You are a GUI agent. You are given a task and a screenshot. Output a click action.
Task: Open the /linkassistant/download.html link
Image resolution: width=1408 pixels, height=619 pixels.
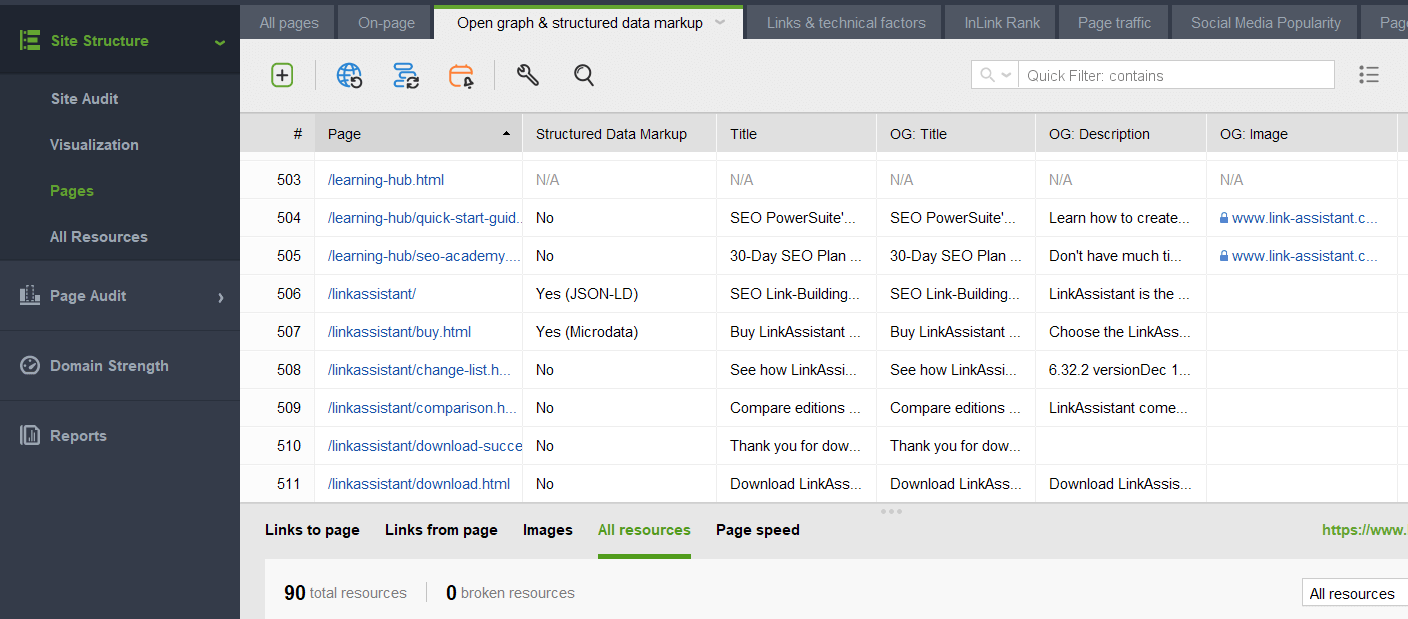coord(419,484)
